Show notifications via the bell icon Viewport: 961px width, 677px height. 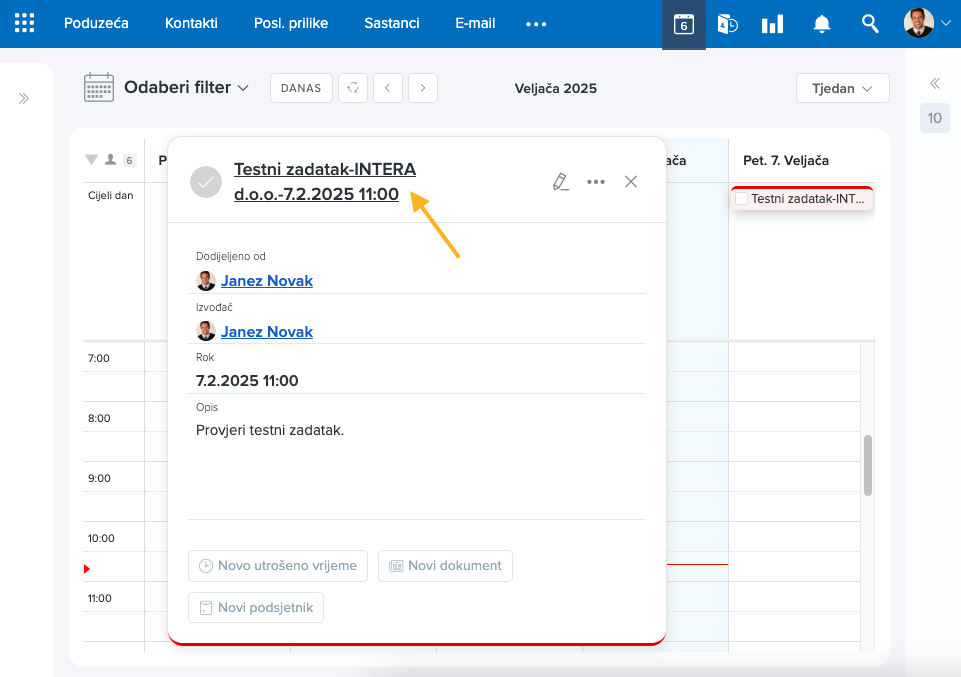pyautogui.click(x=821, y=24)
